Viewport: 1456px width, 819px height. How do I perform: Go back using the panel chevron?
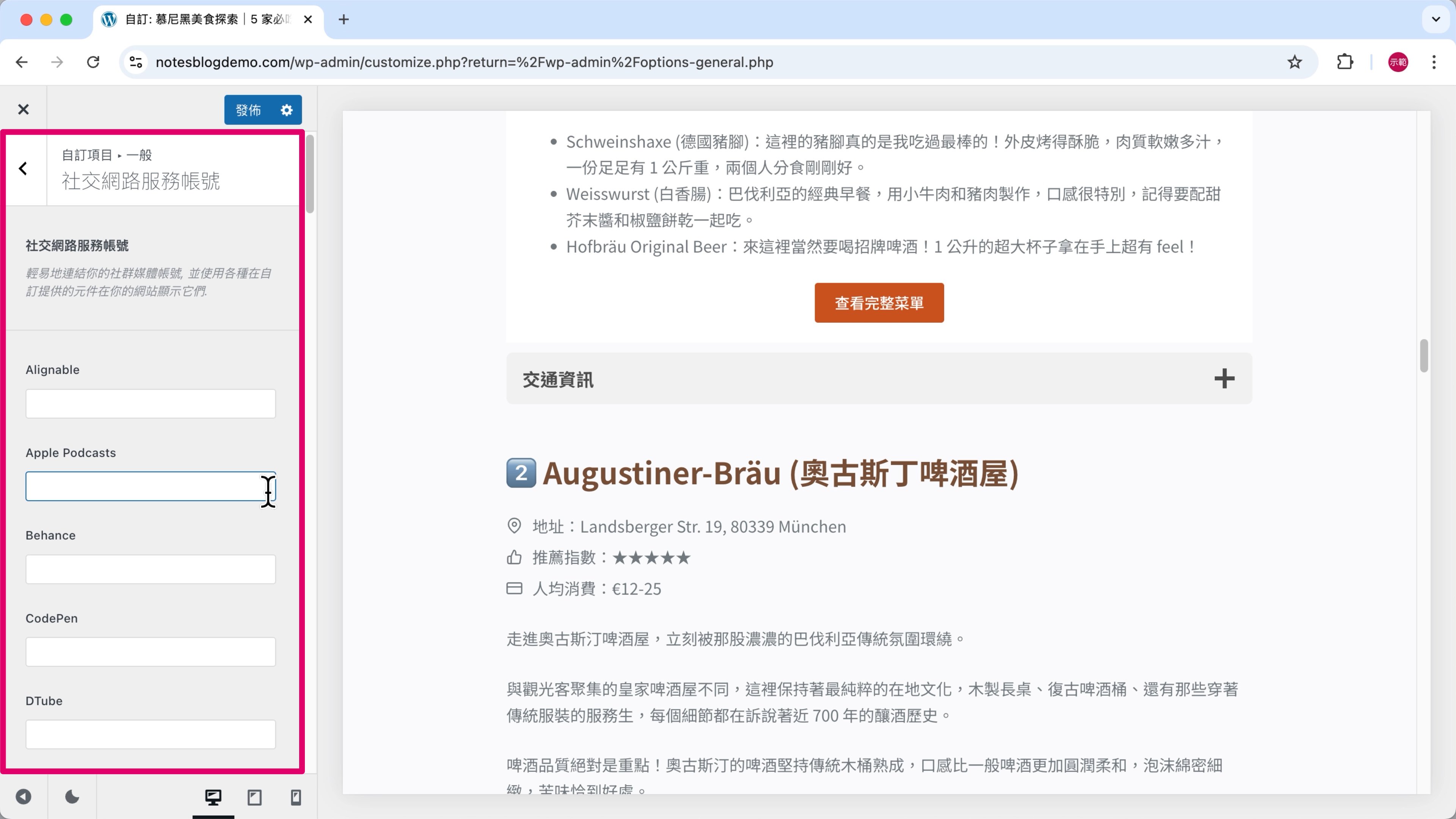pyautogui.click(x=23, y=168)
